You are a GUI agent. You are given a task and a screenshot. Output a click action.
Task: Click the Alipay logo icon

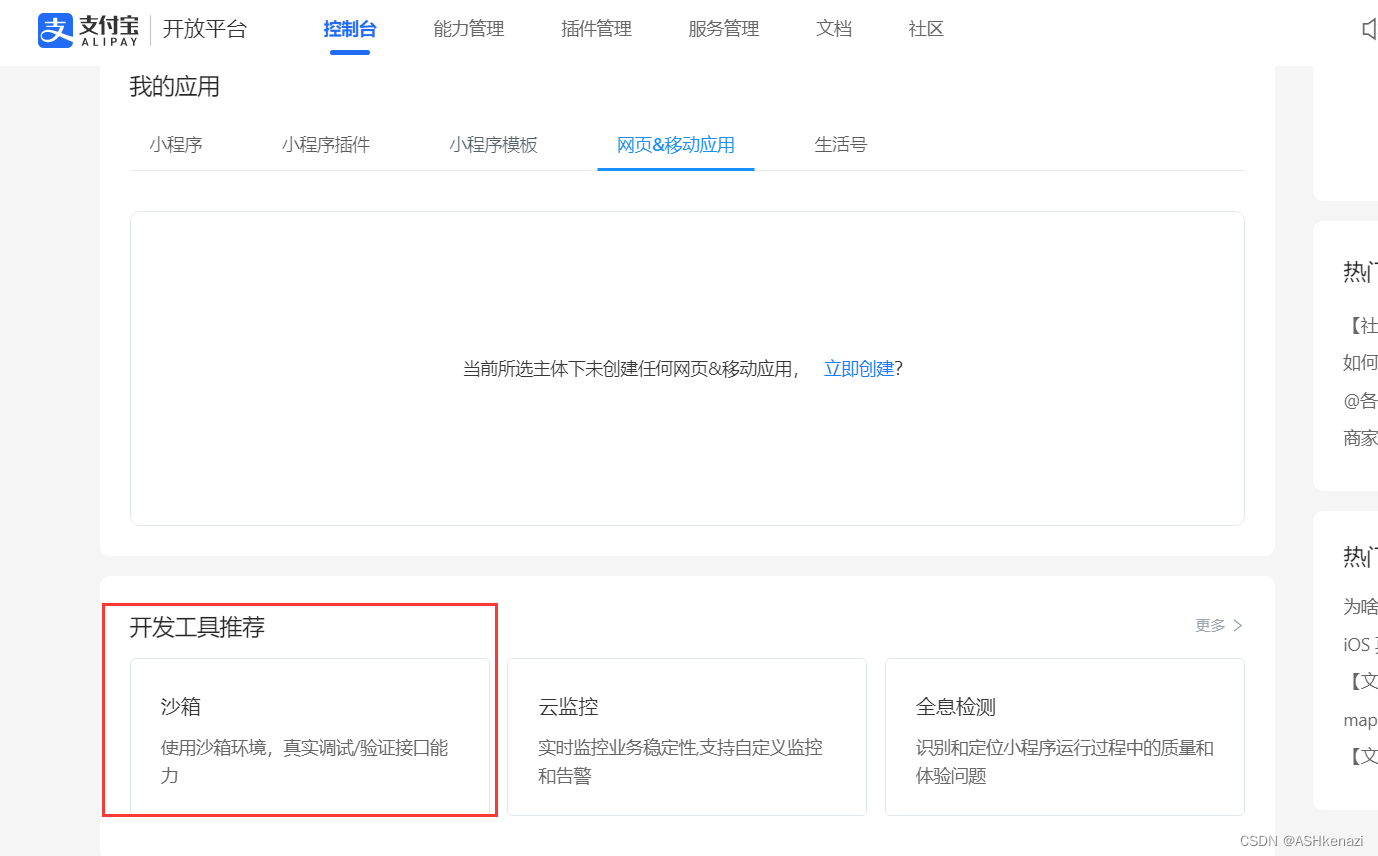56,30
